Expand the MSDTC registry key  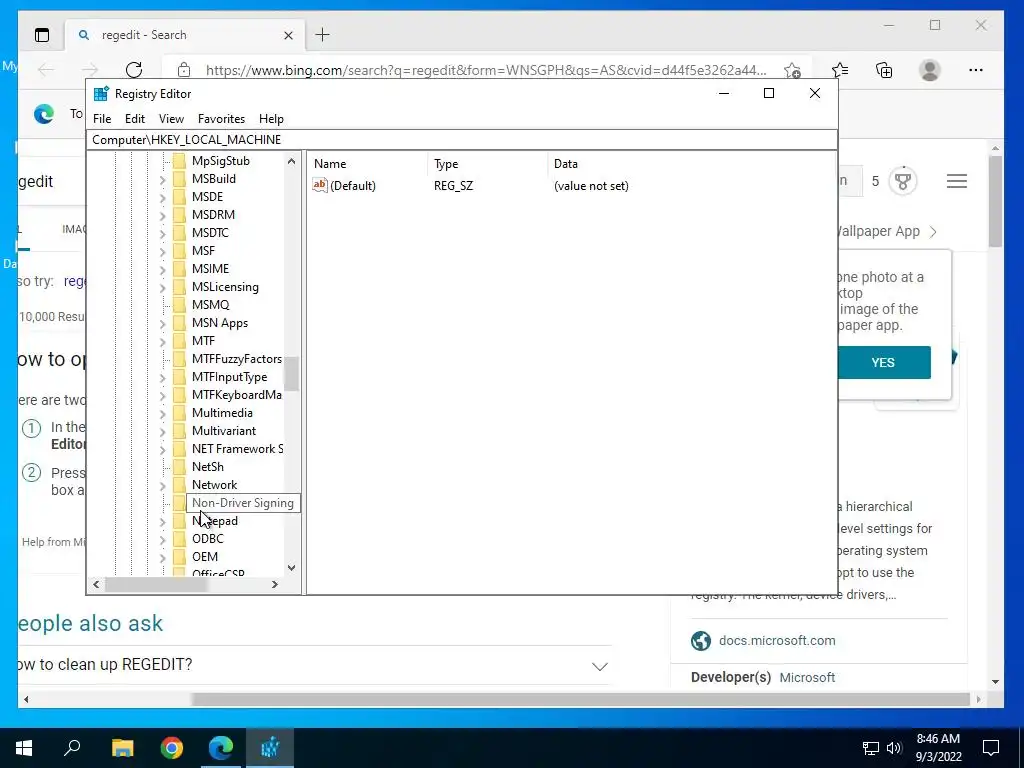[x=163, y=233]
